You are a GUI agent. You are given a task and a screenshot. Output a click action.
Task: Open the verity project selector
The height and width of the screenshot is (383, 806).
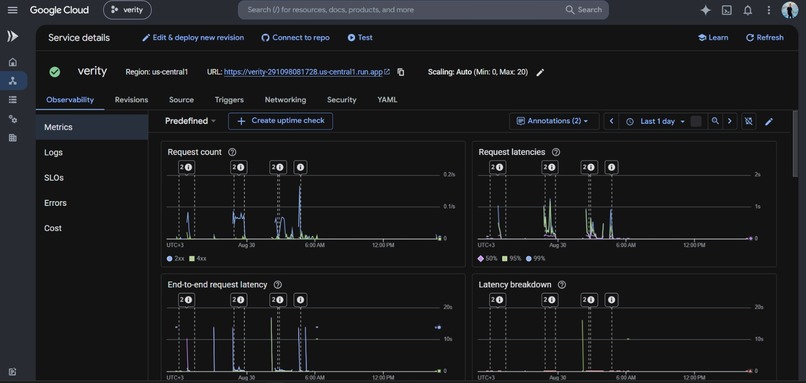(127, 10)
